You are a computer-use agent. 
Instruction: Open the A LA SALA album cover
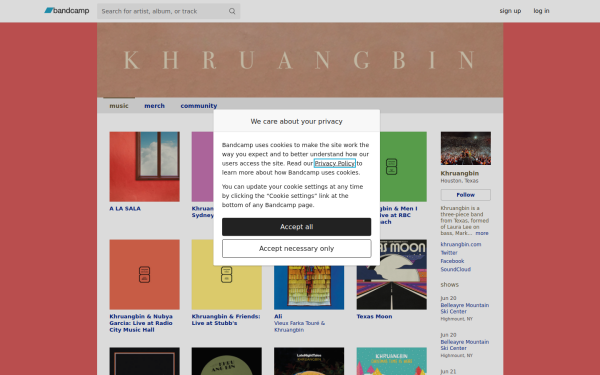(144, 167)
